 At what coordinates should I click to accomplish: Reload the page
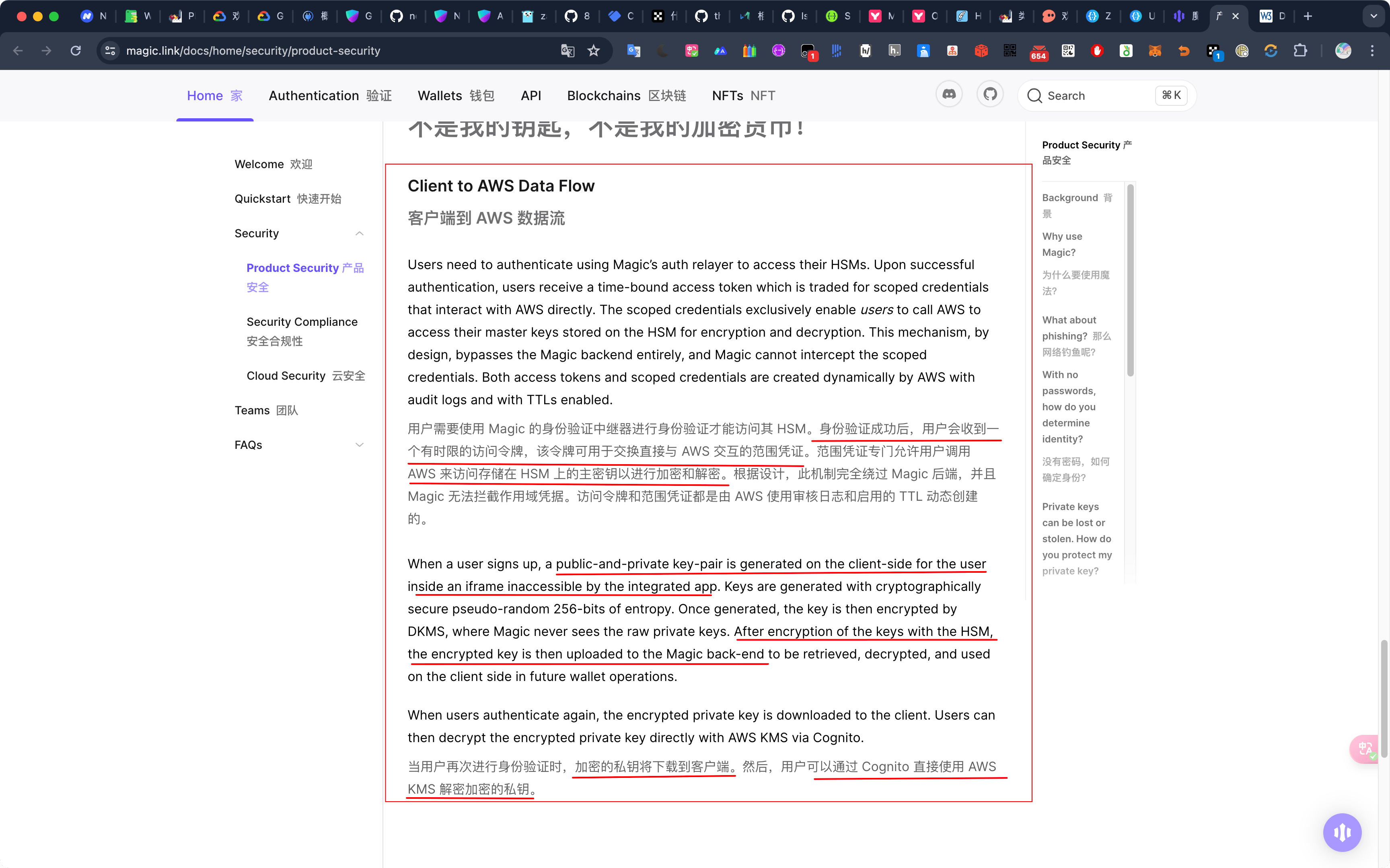pos(76,51)
